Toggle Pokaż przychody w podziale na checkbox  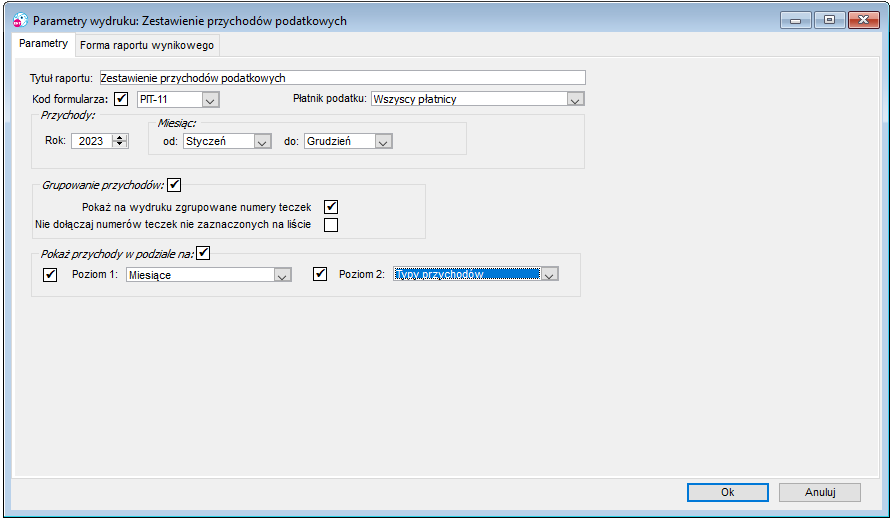click(203, 253)
